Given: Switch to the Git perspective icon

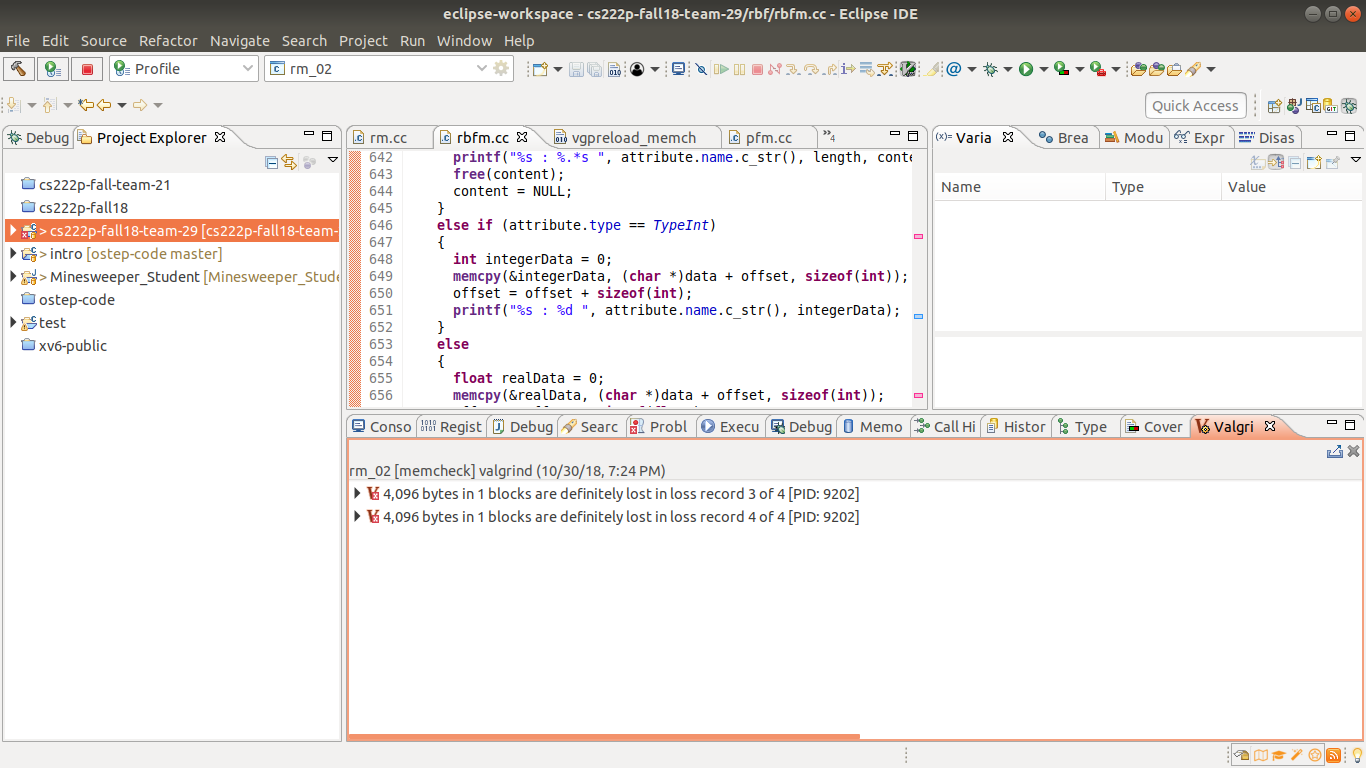Looking at the screenshot, I should click(x=1330, y=105).
